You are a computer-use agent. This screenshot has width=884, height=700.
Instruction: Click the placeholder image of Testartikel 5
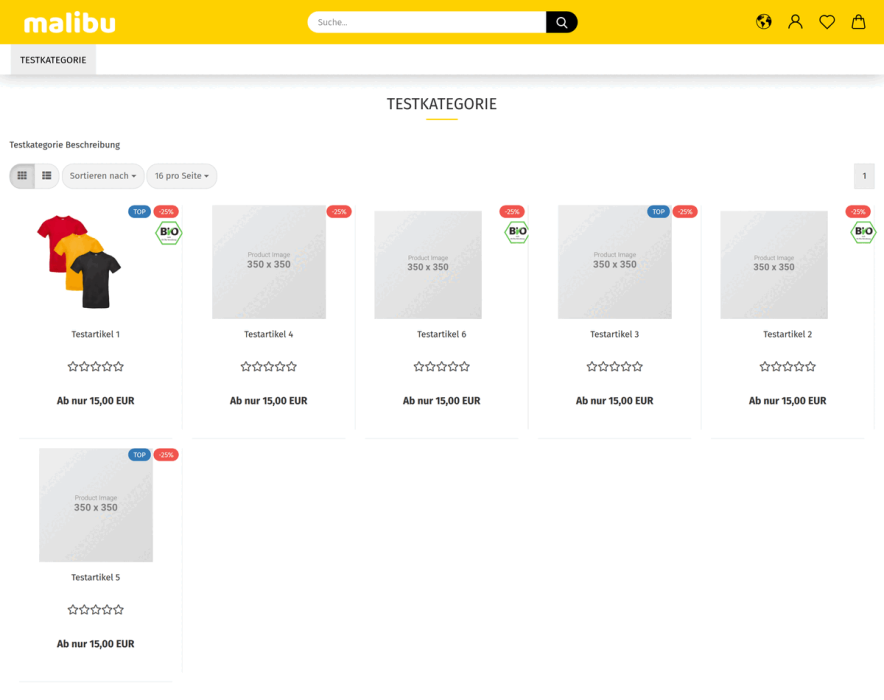pos(96,505)
